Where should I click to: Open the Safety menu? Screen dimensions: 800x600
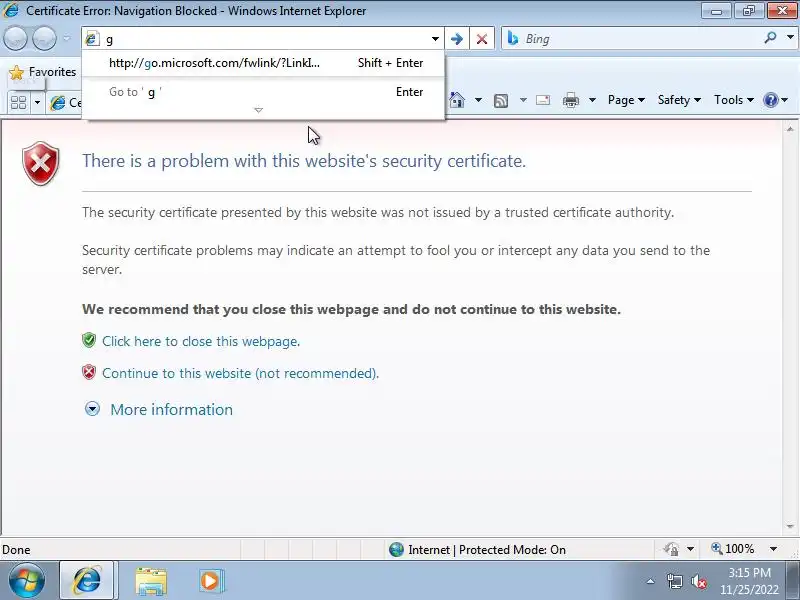[x=679, y=100]
